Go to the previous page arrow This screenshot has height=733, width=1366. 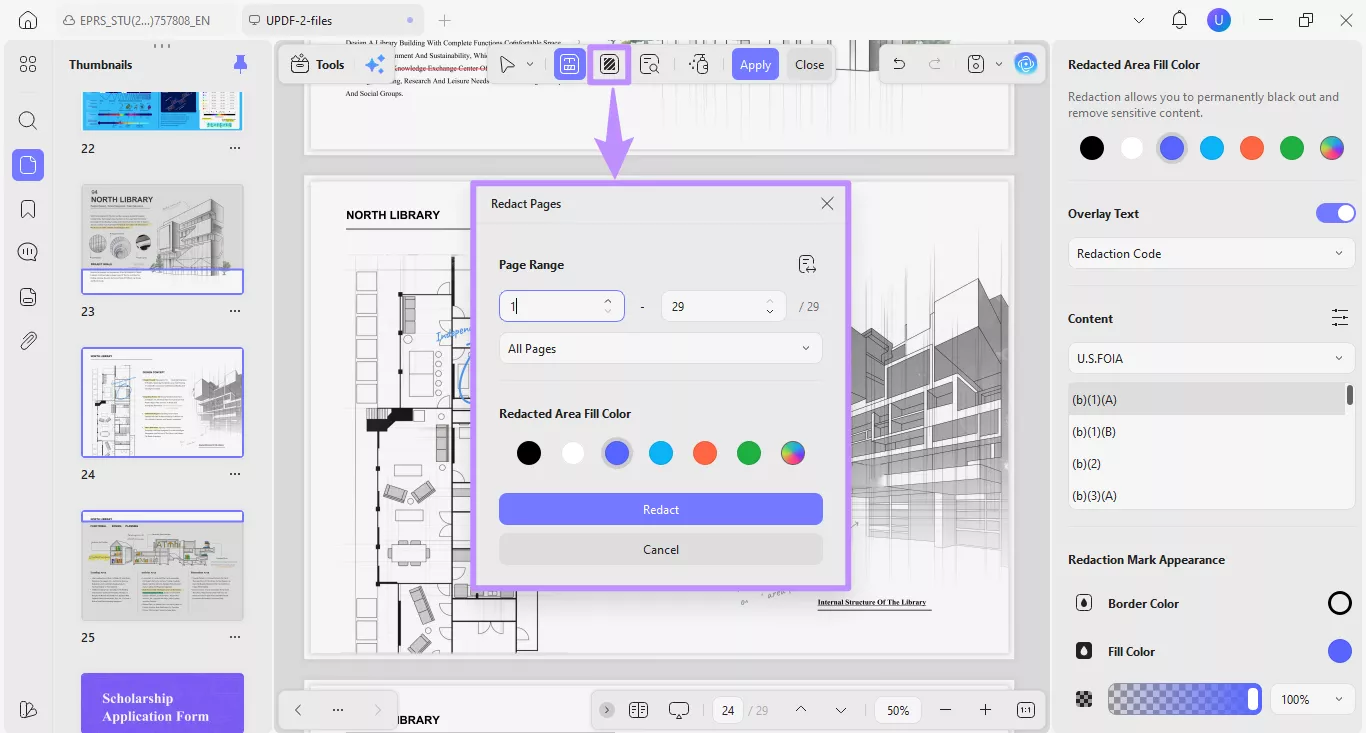click(801, 710)
